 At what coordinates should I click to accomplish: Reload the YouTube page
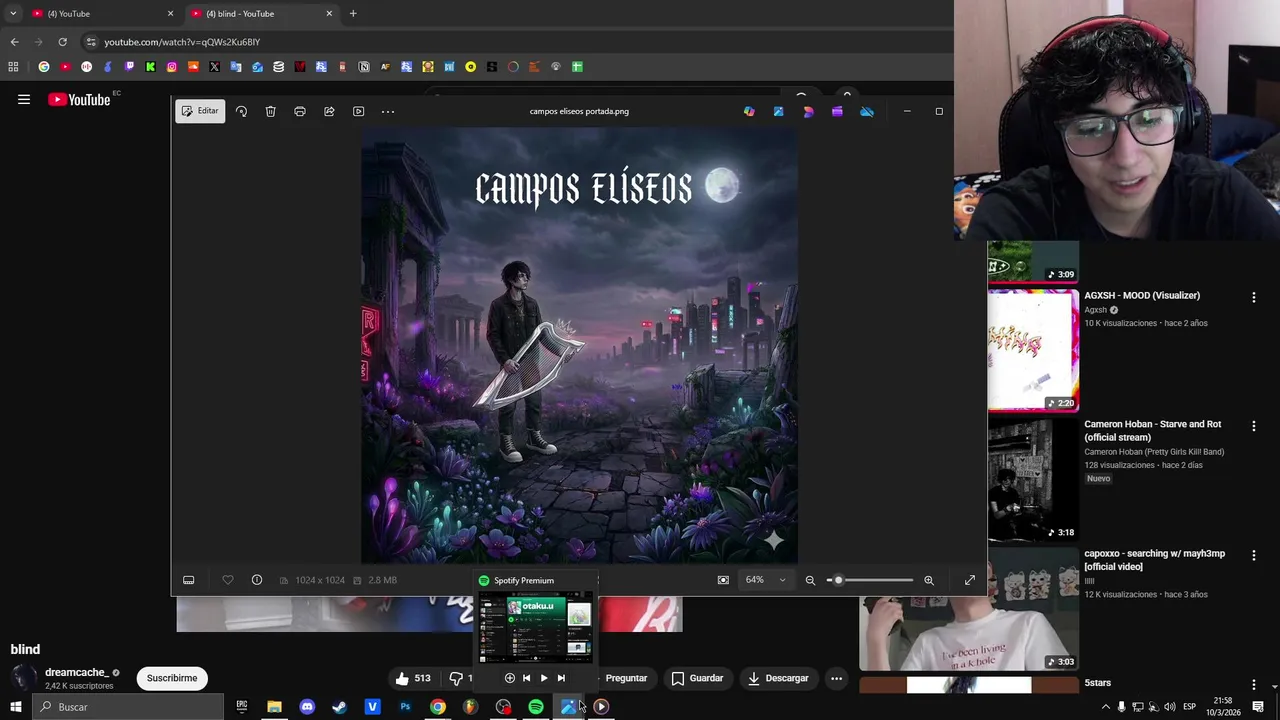[62, 42]
